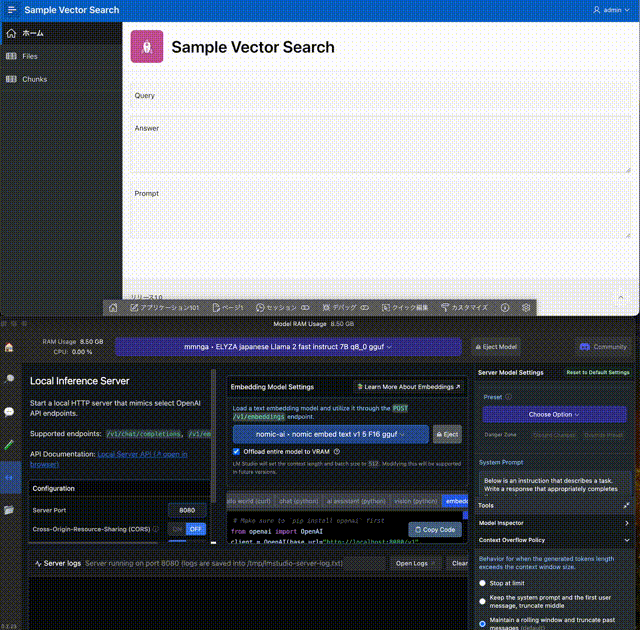Toggle the switch icon beside Debug
Viewport: 640px width, 630px height.
(x=364, y=308)
